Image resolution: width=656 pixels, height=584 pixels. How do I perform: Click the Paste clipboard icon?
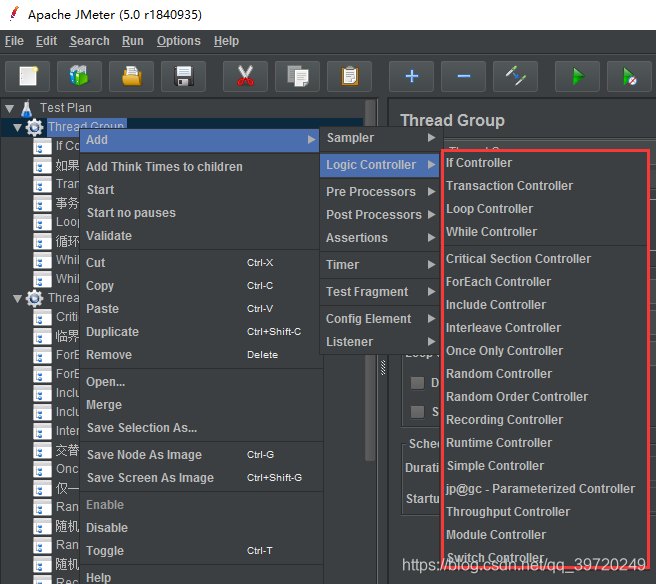[349, 76]
